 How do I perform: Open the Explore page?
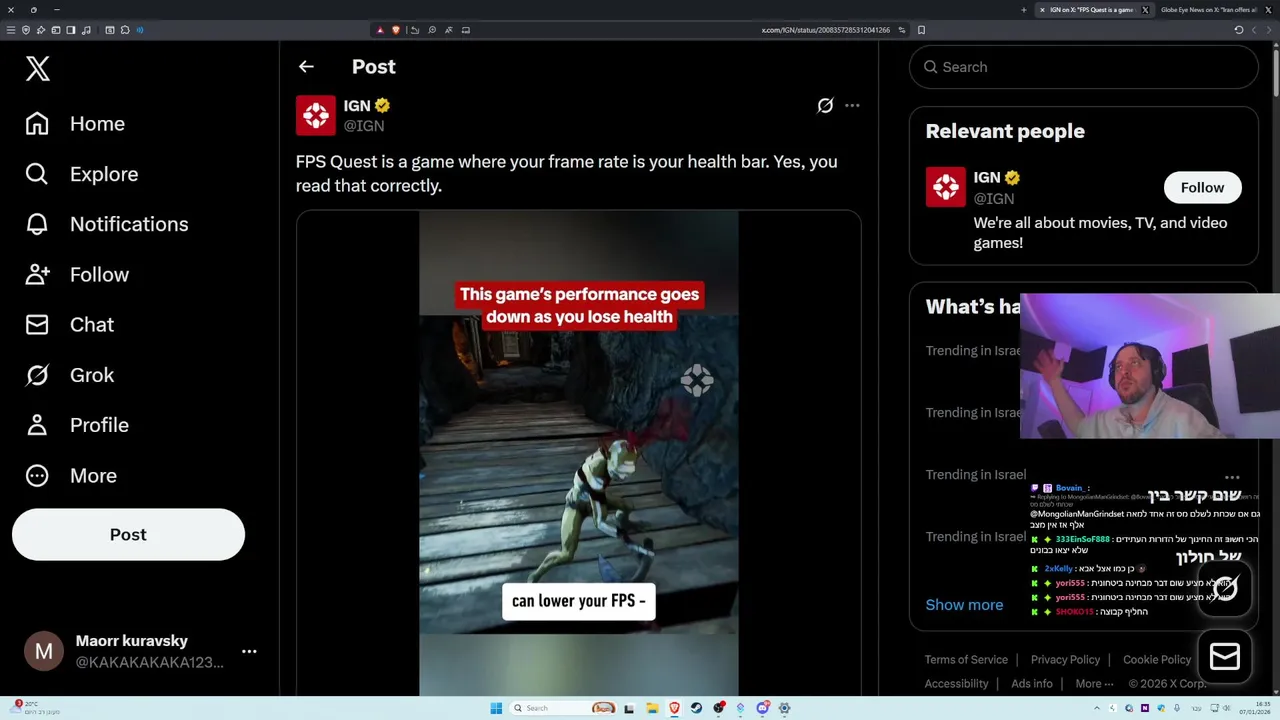click(x=82, y=174)
